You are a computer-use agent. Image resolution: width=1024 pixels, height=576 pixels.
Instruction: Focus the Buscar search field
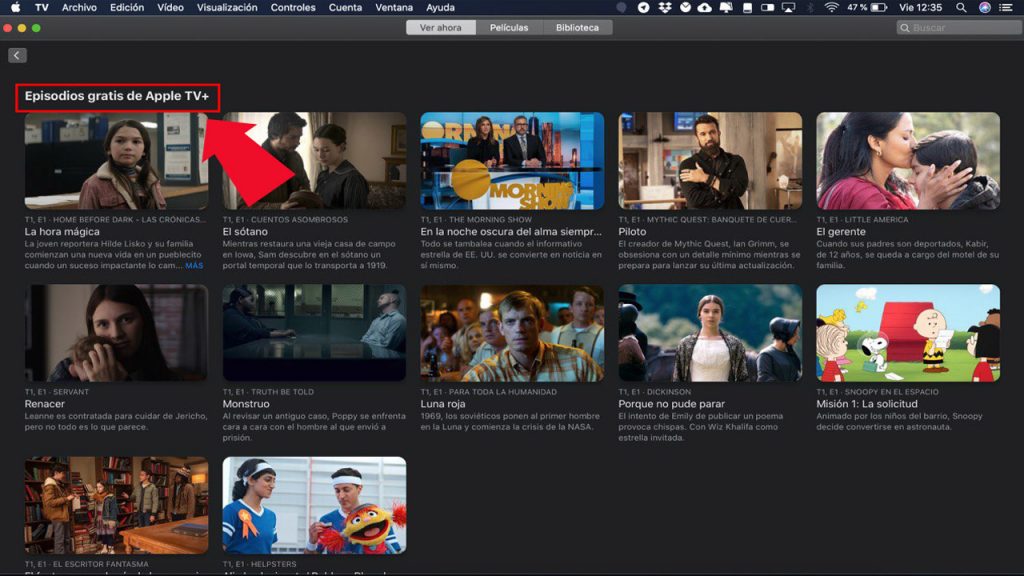[960, 27]
